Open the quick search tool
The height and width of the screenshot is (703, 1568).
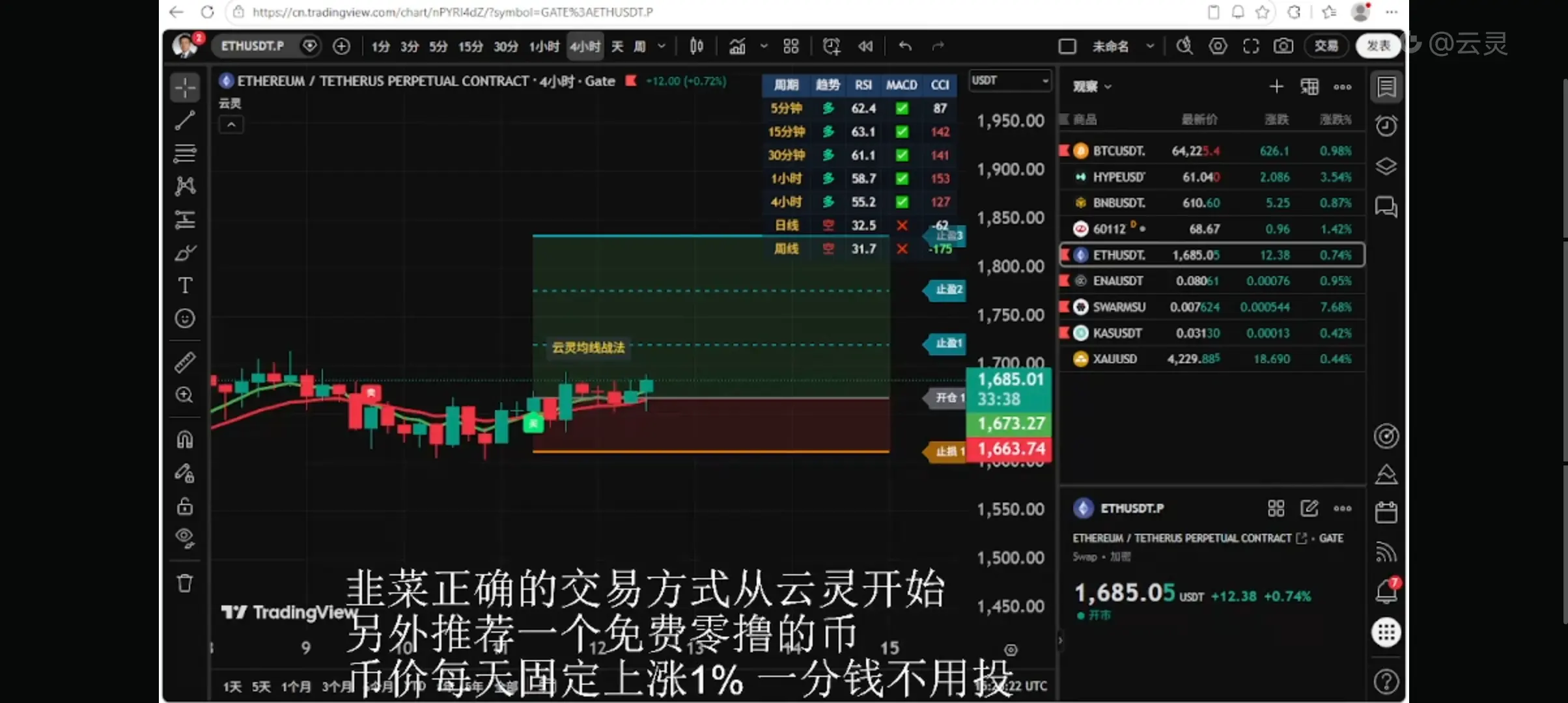click(x=1184, y=46)
